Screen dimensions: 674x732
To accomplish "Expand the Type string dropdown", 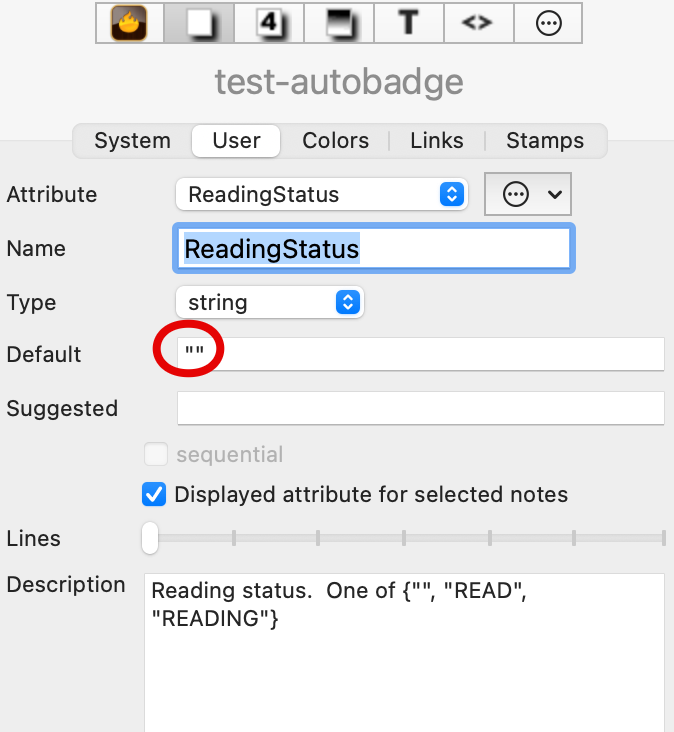I will pos(269,302).
